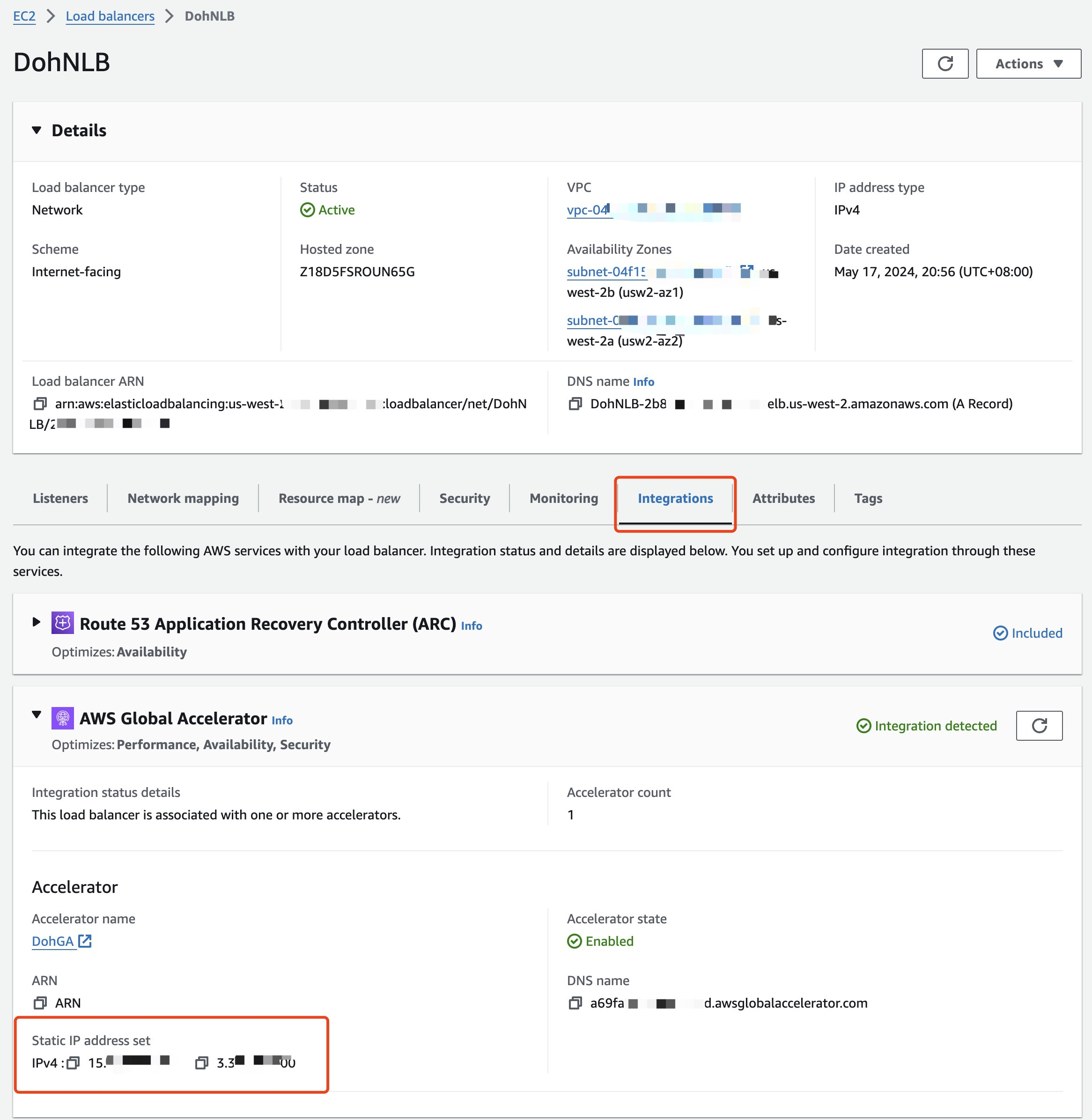Copy the accelerator ARN
The width and height of the screenshot is (1092, 1120).
(x=40, y=1003)
